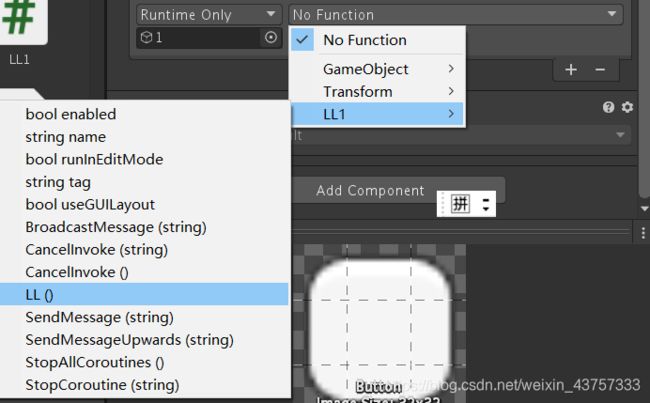Screen dimensions: 650x403
Task: Select bool useGUILayout property
Action: click(x=144, y=204)
